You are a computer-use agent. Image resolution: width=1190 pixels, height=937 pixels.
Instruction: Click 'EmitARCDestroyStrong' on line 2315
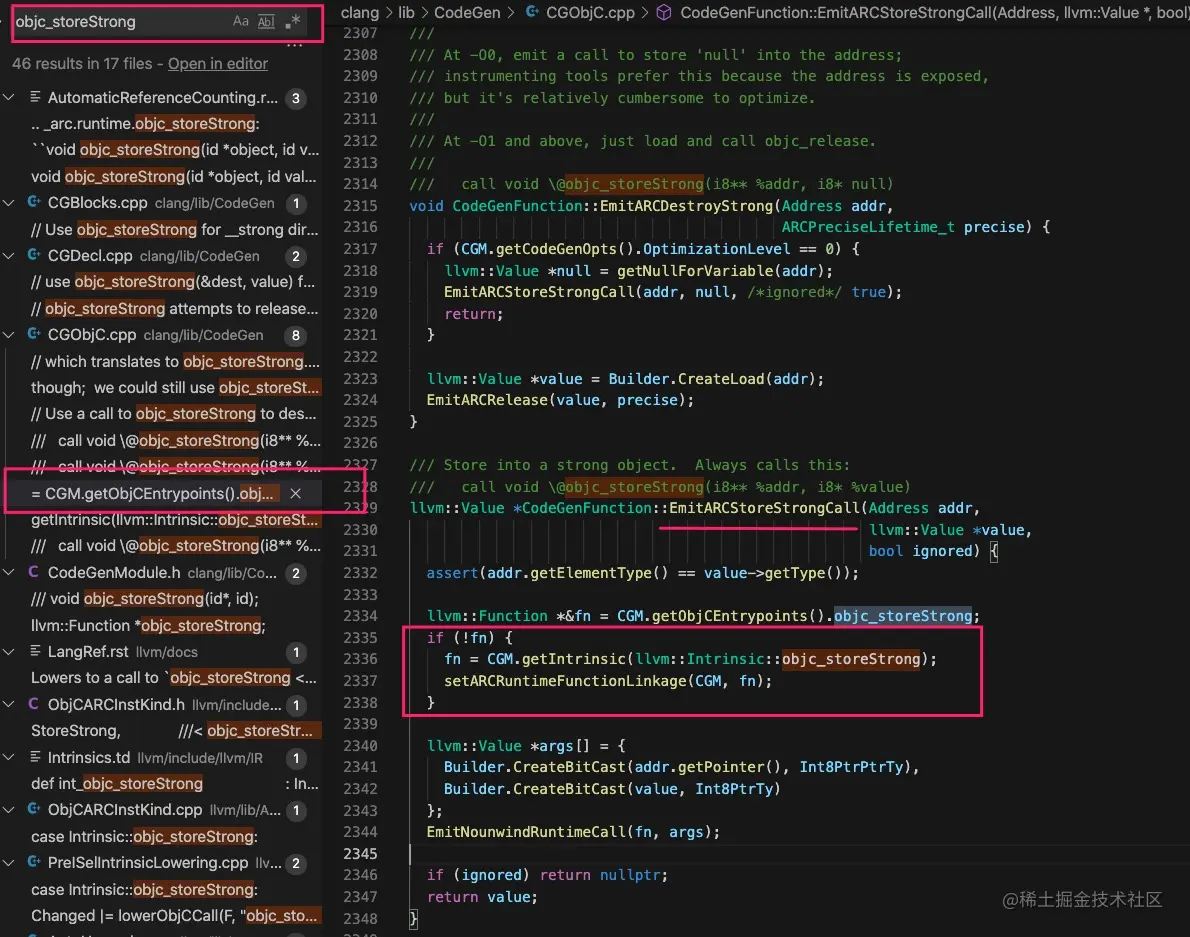tap(686, 206)
